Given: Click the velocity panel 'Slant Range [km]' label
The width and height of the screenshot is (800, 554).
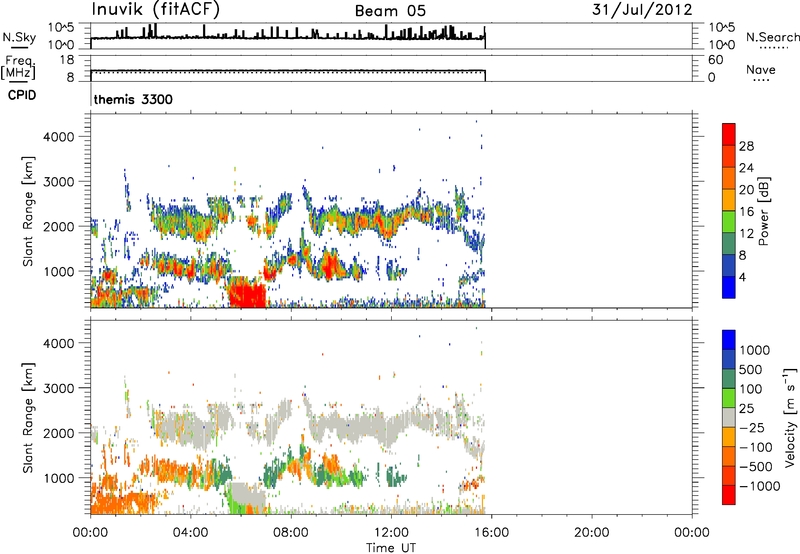Looking at the screenshot, I should point(28,417).
